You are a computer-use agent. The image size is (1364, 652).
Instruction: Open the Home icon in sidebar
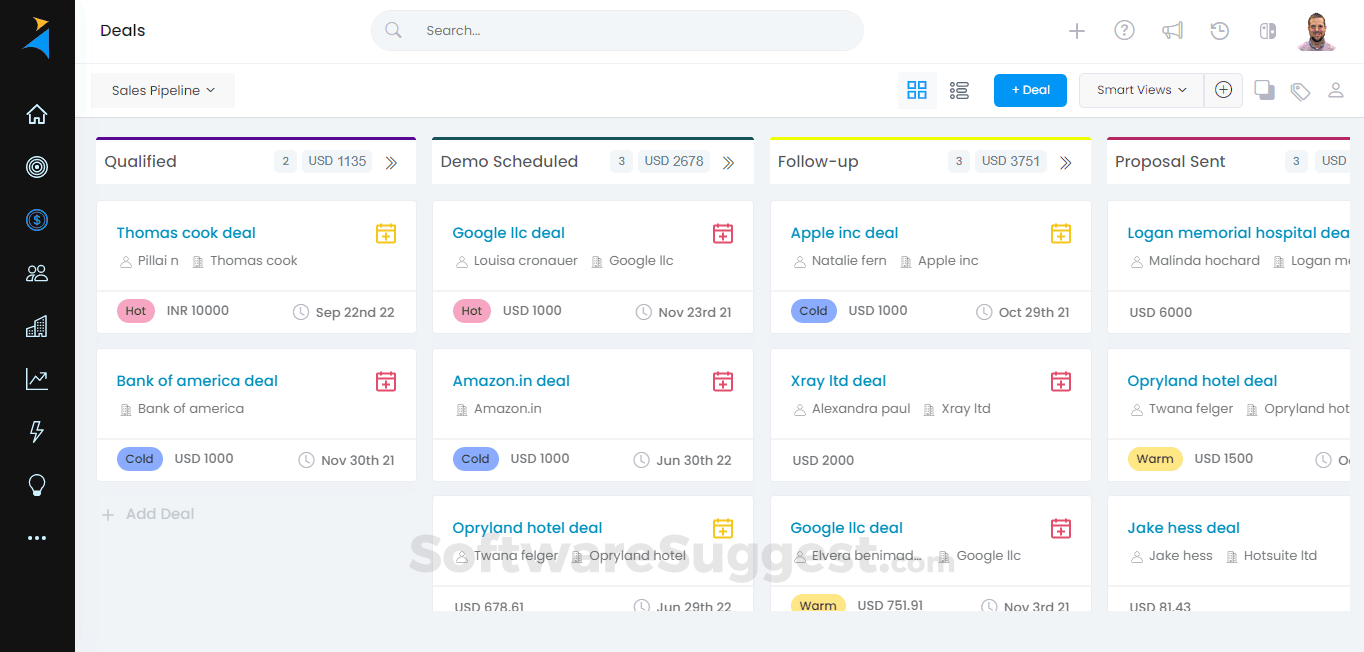tap(37, 114)
